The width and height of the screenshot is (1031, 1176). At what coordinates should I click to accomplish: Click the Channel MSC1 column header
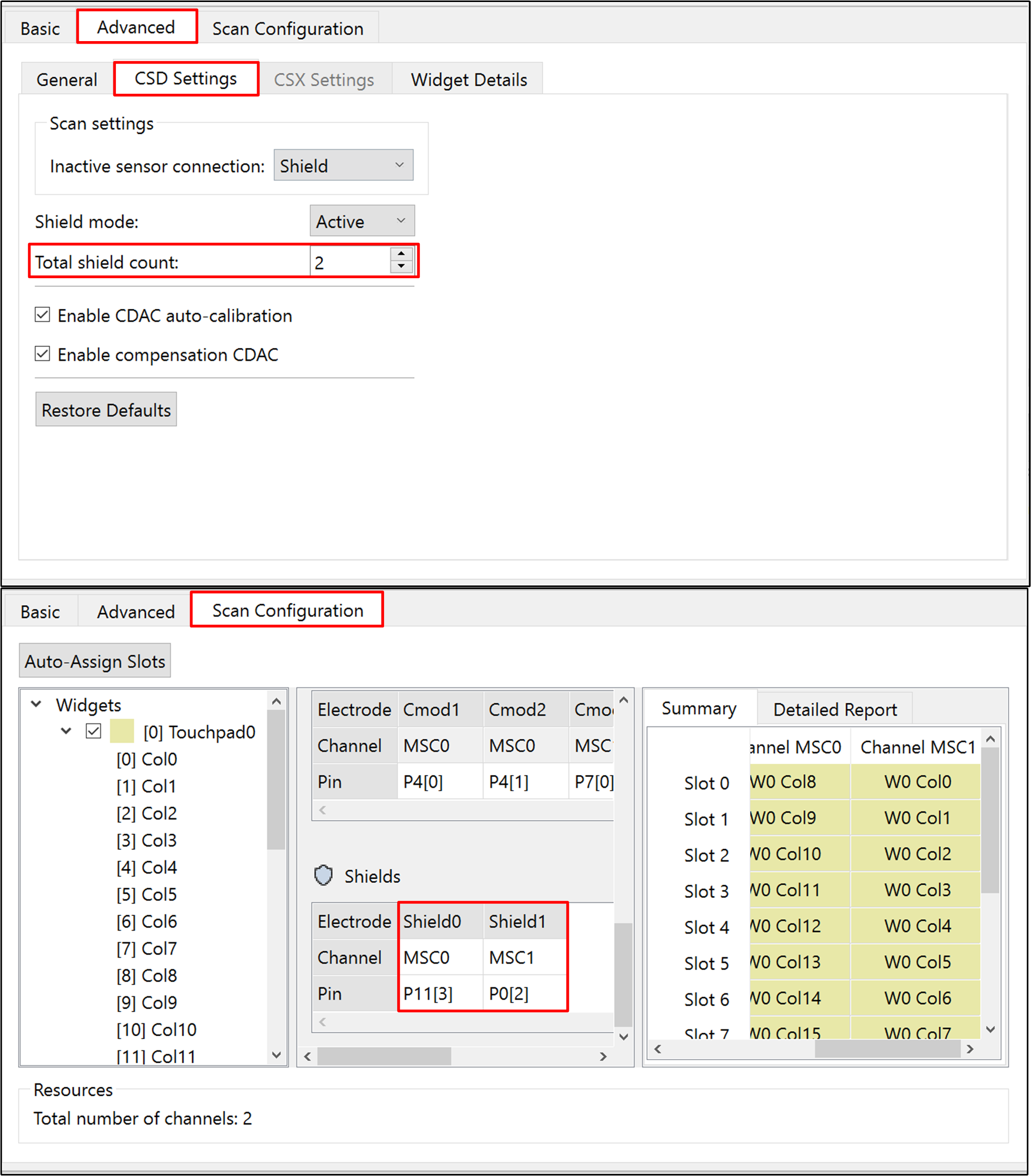tap(917, 746)
